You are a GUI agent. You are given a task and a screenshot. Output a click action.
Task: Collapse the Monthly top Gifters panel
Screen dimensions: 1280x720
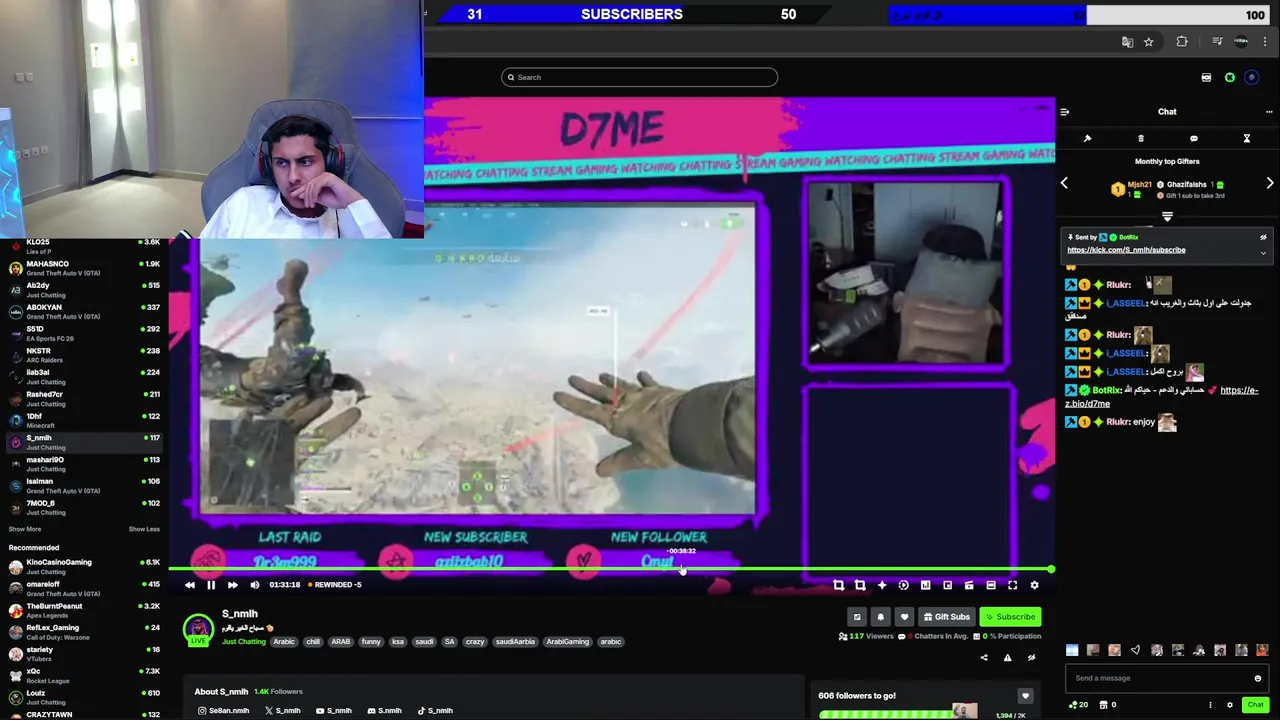[1167, 216]
